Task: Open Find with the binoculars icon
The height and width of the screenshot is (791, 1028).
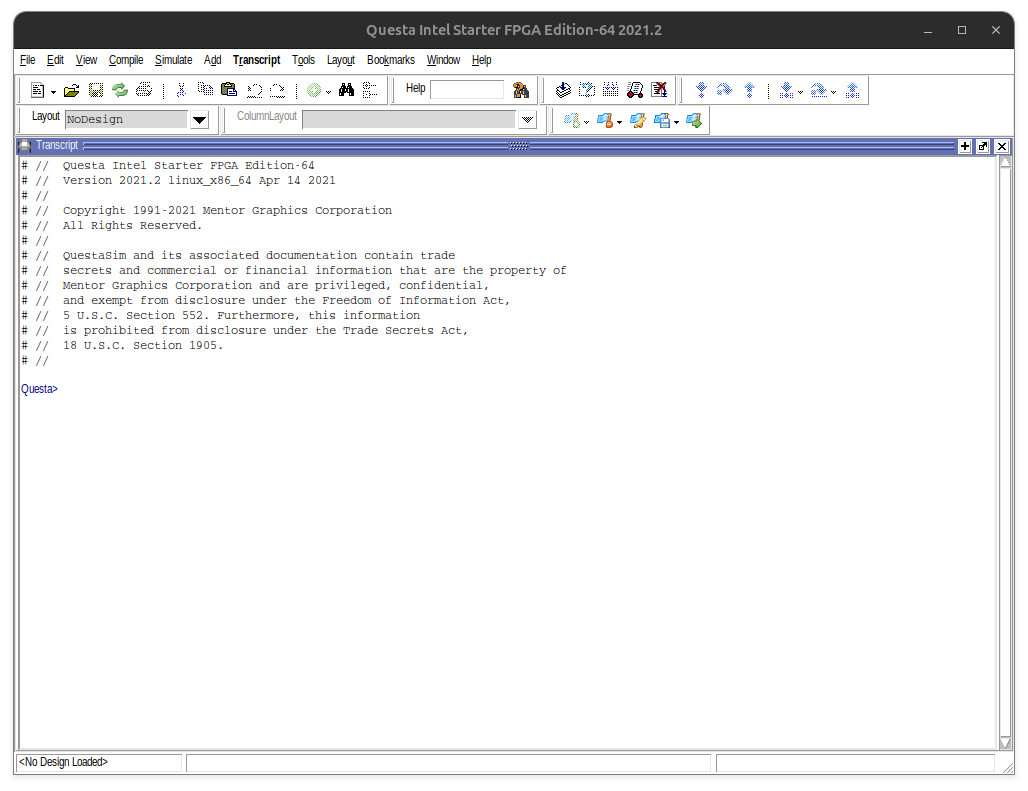Action: (346, 90)
